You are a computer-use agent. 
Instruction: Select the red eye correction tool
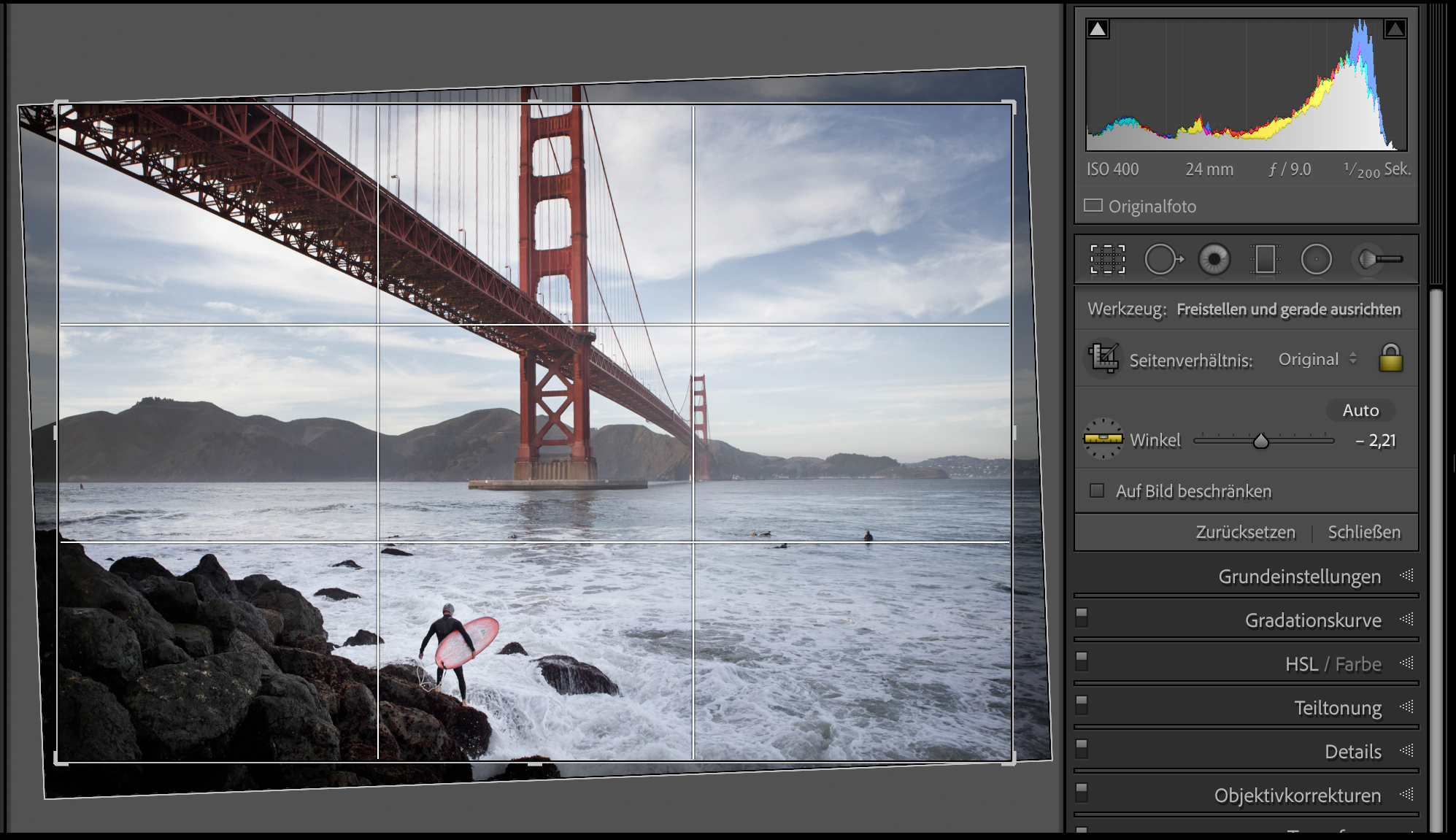pos(1214,260)
